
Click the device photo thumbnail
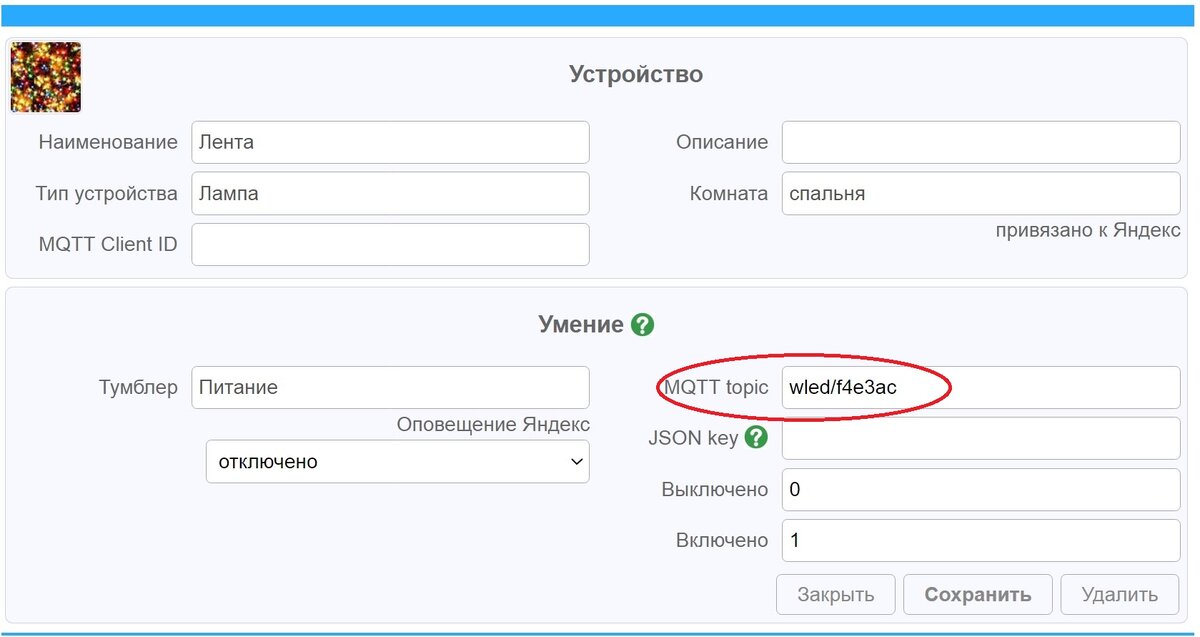click(45, 77)
